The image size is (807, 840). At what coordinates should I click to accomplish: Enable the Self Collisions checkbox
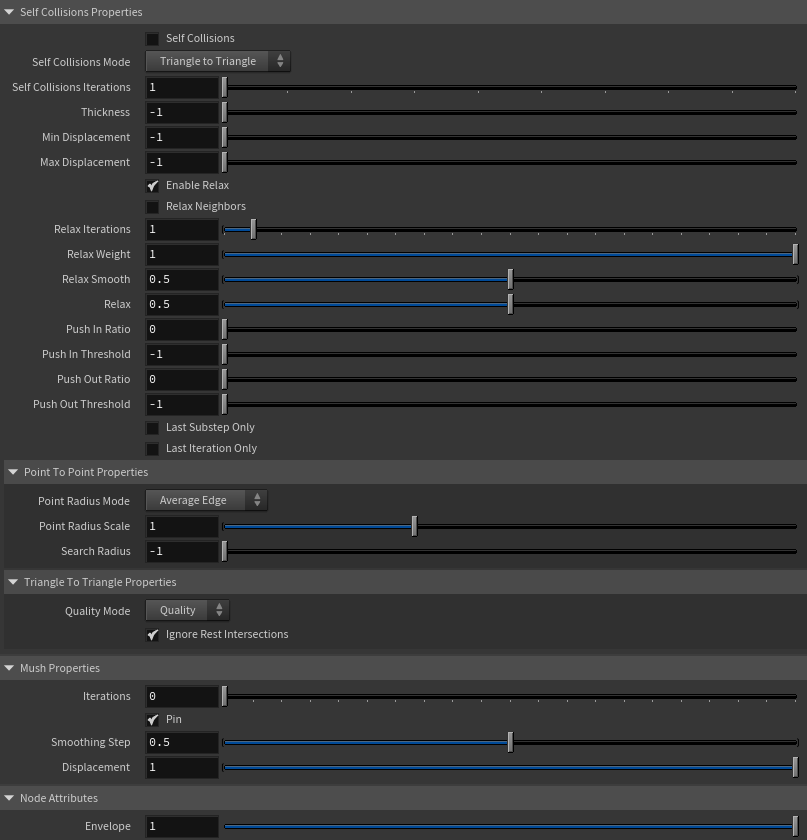click(153, 39)
